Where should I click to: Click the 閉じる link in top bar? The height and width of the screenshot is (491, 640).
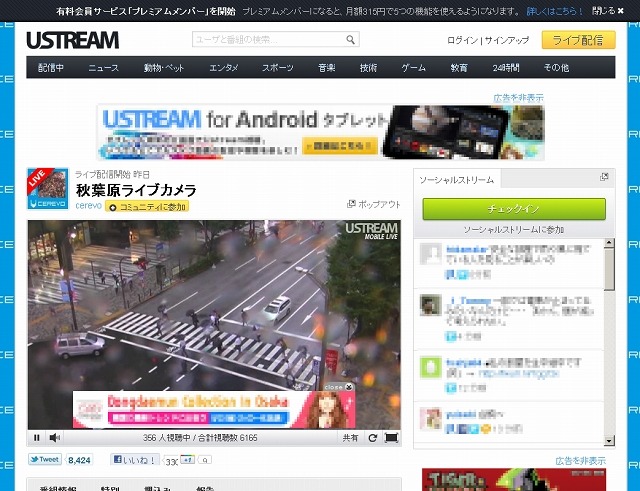coord(603,11)
